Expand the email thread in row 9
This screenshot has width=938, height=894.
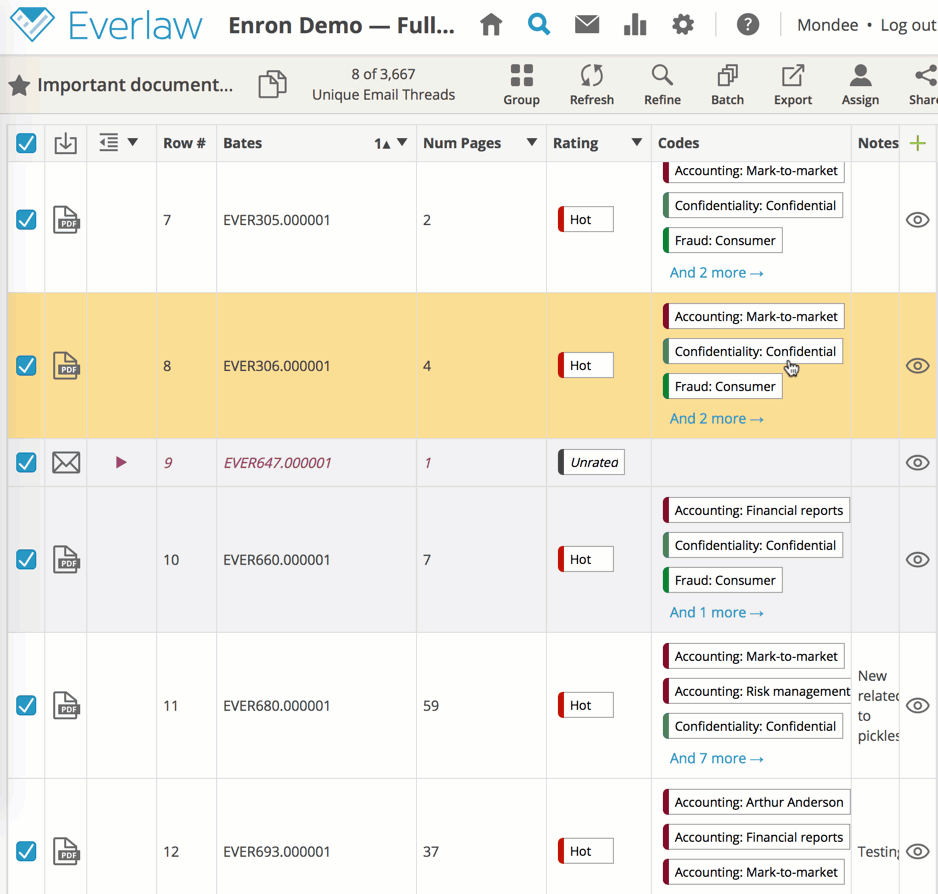point(121,463)
